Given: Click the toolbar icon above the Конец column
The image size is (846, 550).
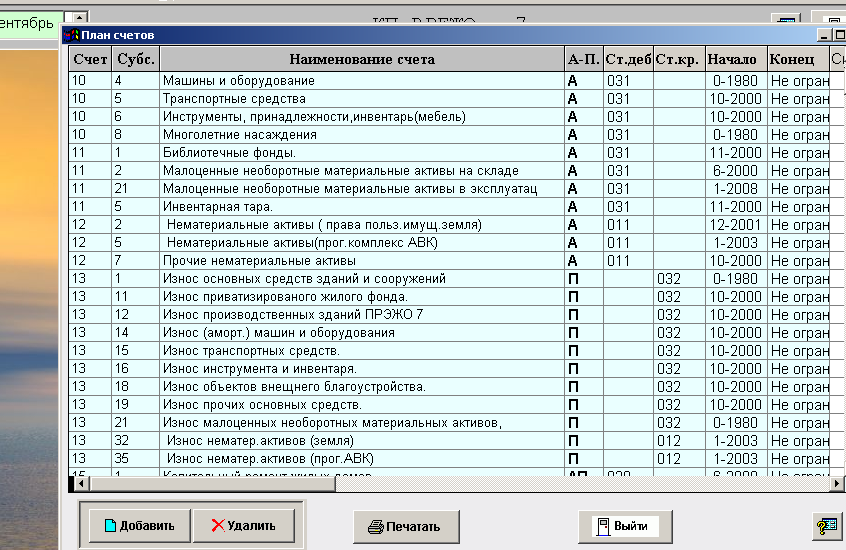Looking at the screenshot, I should [x=788, y=20].
